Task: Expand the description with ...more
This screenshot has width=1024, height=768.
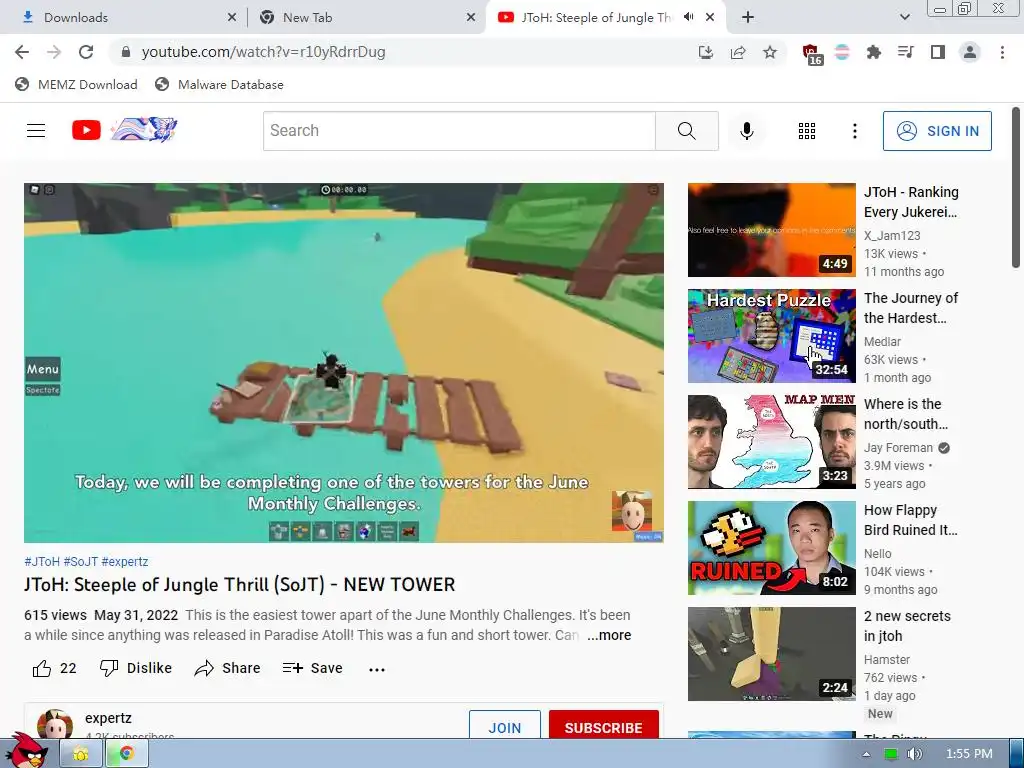Action: pyautogui.click(x=609, y=635)
